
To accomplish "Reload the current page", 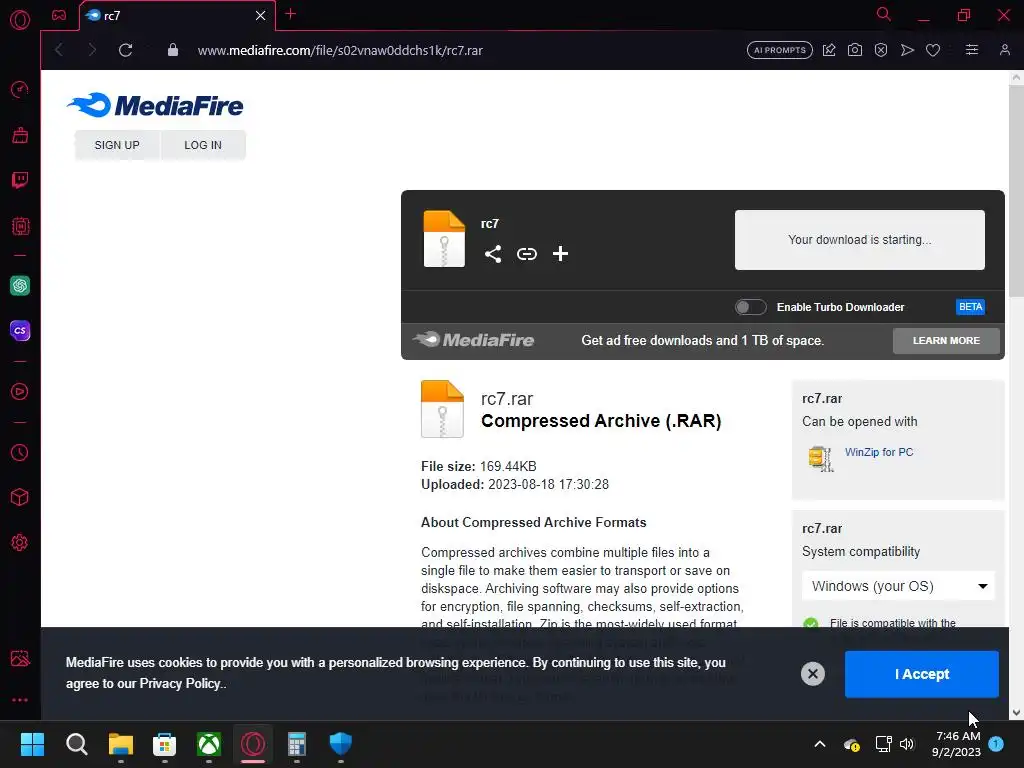I will (x=125, y=50).
